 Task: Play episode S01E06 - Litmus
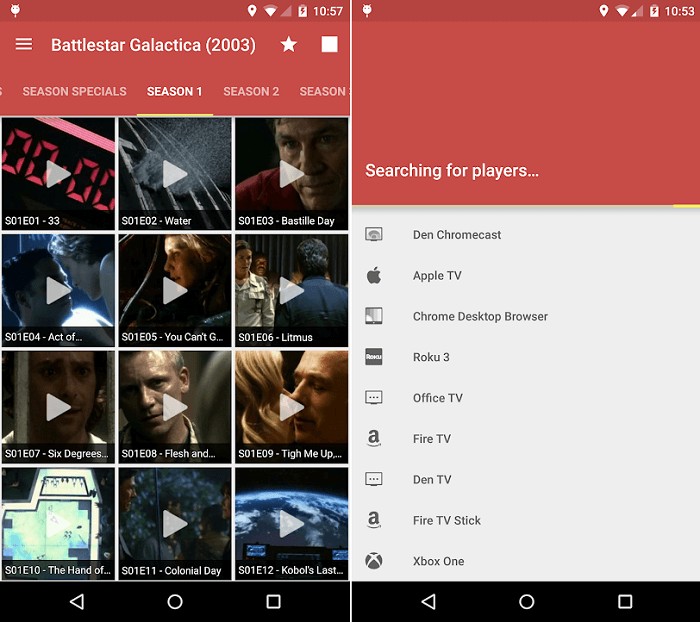pos(292,290)
